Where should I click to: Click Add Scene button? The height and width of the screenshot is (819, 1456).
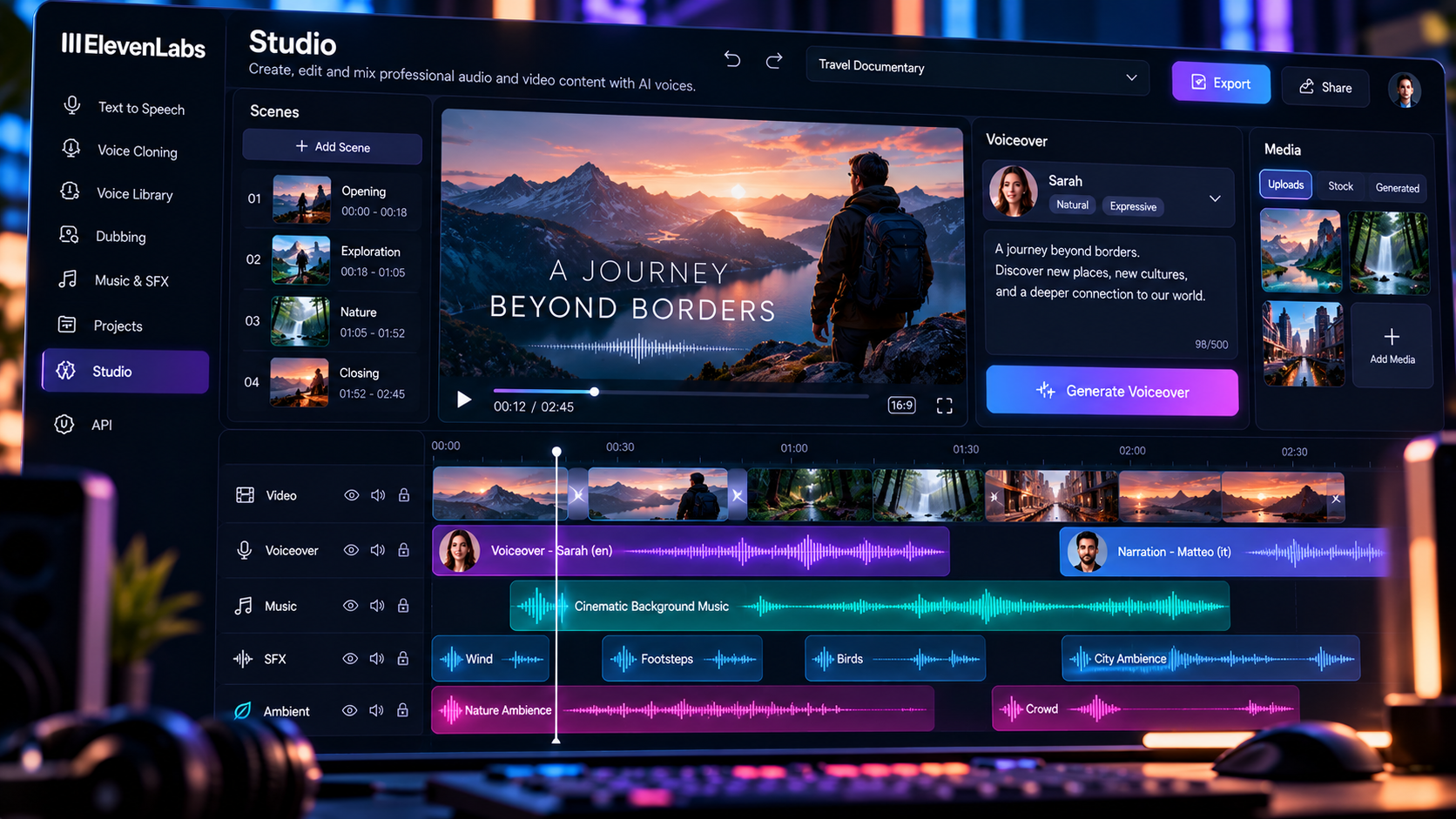tap(332, 147)
